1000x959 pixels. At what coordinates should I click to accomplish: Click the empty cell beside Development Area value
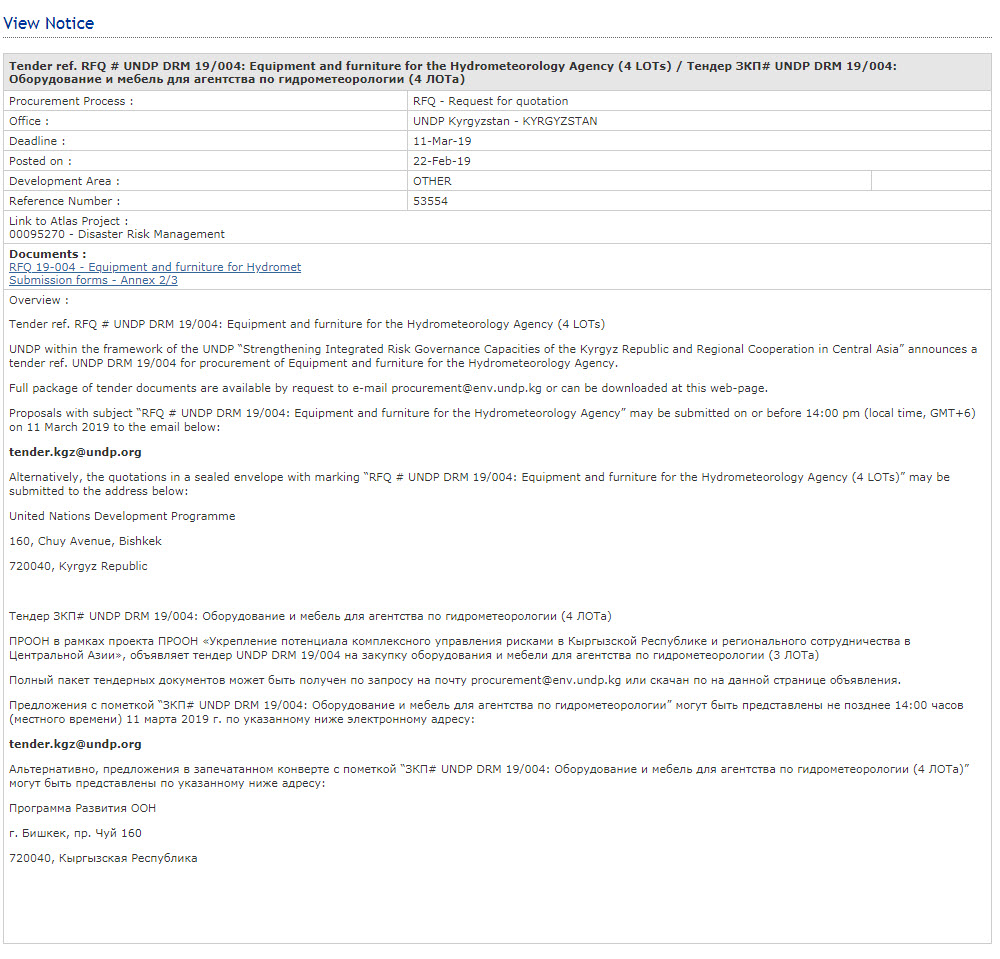[x=930, y=181]
